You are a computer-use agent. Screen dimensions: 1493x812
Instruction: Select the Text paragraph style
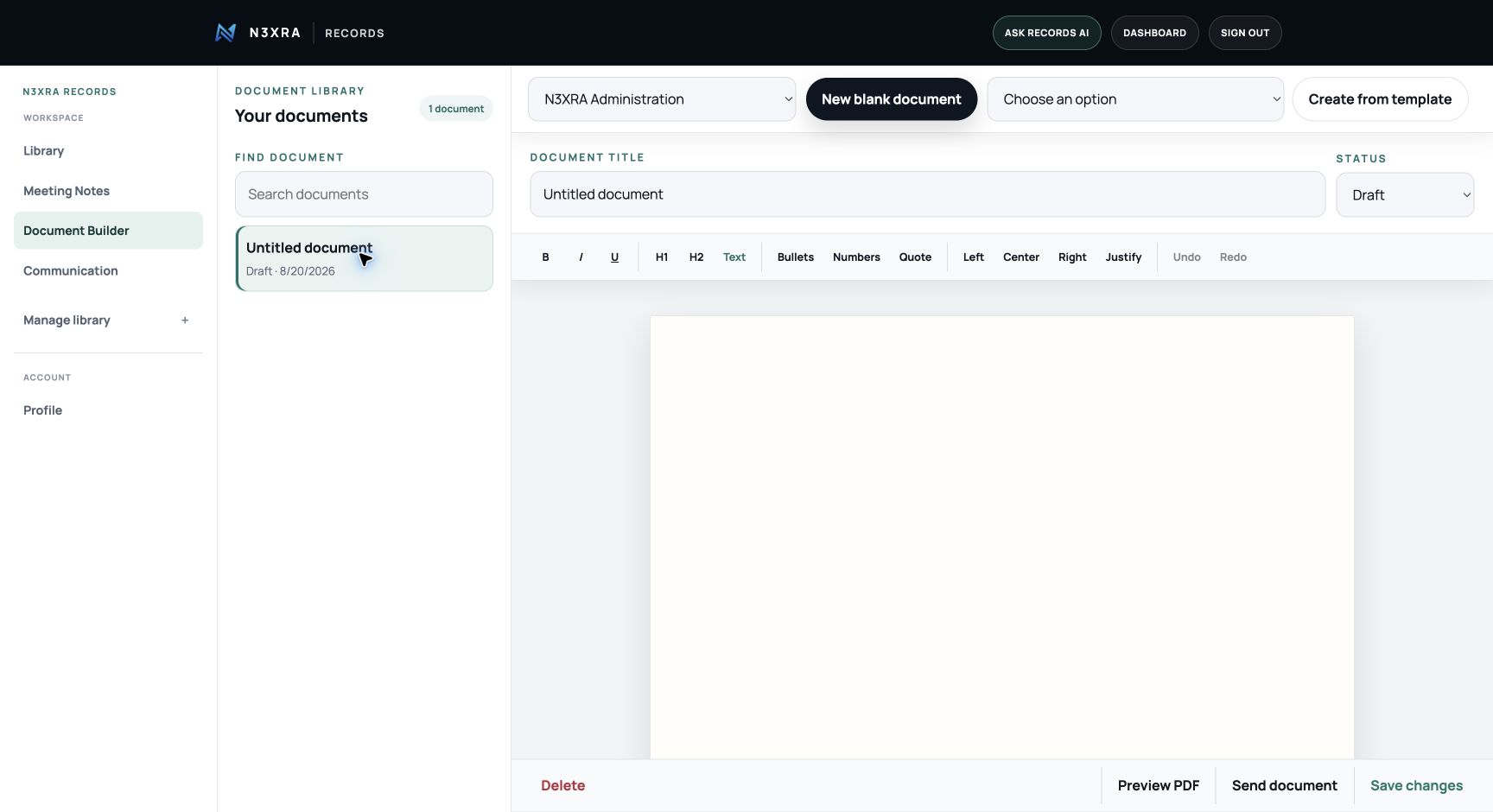tap(734, 257)
